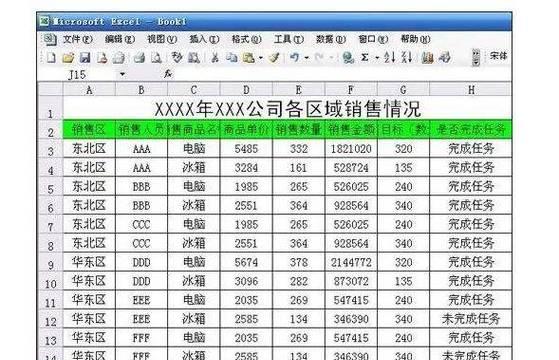Launch the Chart Wizard icon
559x360 pixels.
427,57
